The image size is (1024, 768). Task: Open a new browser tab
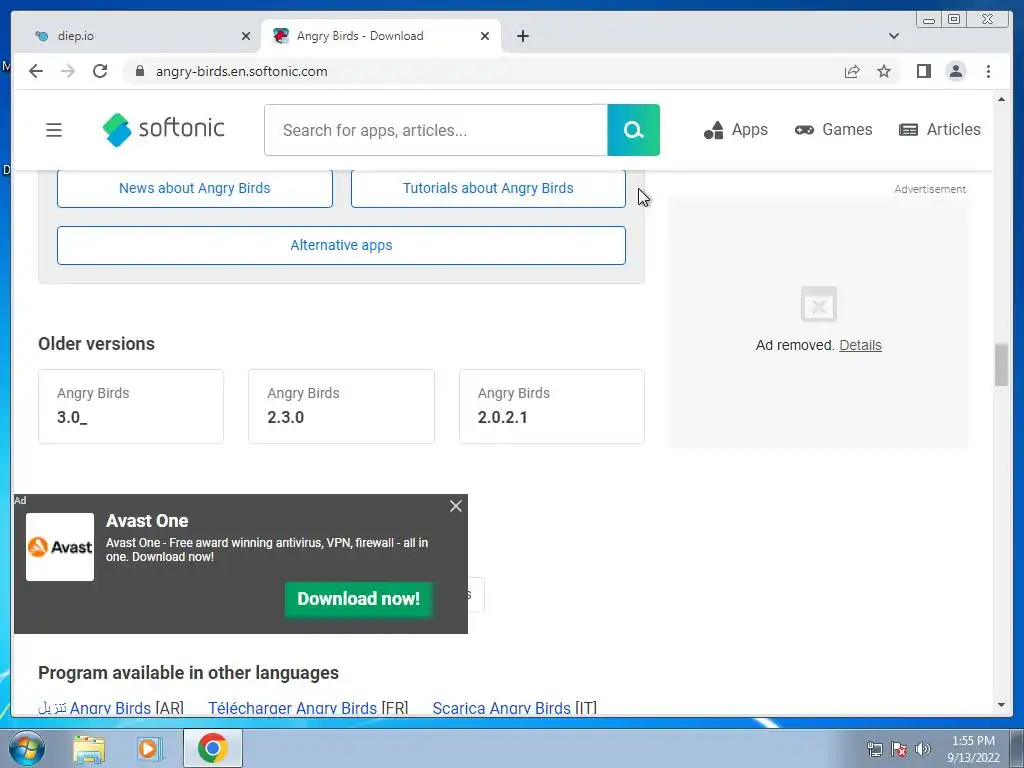[x=522, y=36]
